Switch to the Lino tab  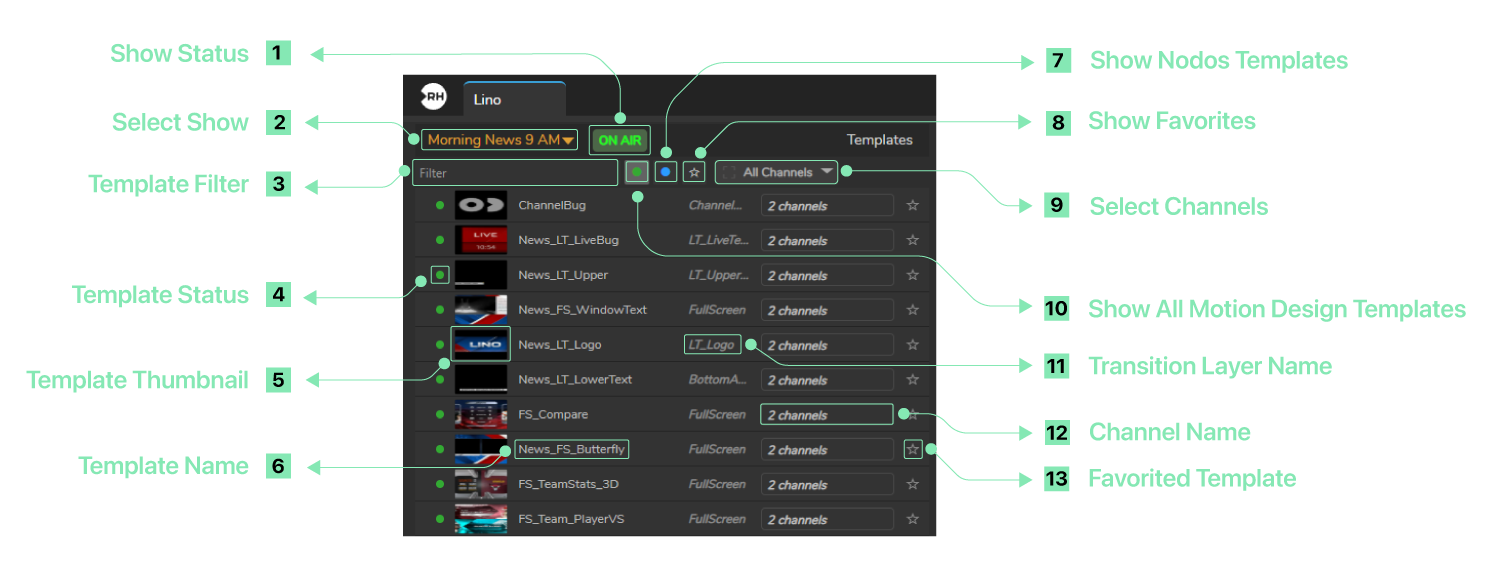(x=514, y=99)
